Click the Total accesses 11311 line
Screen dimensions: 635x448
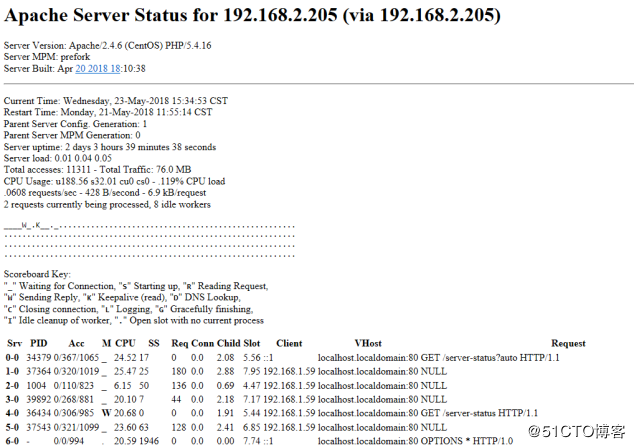point(98,169)
